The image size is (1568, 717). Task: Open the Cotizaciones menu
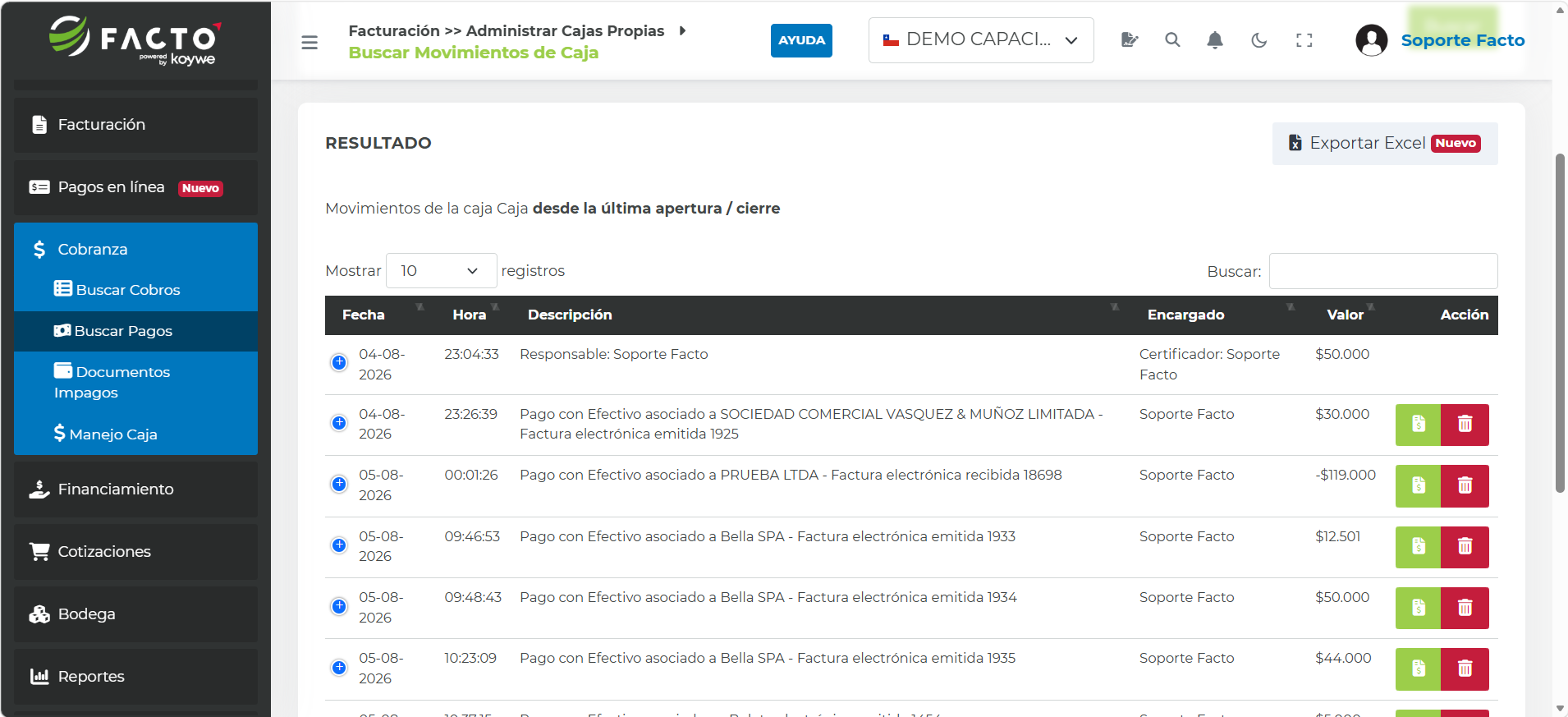click(x=135, y=552)
